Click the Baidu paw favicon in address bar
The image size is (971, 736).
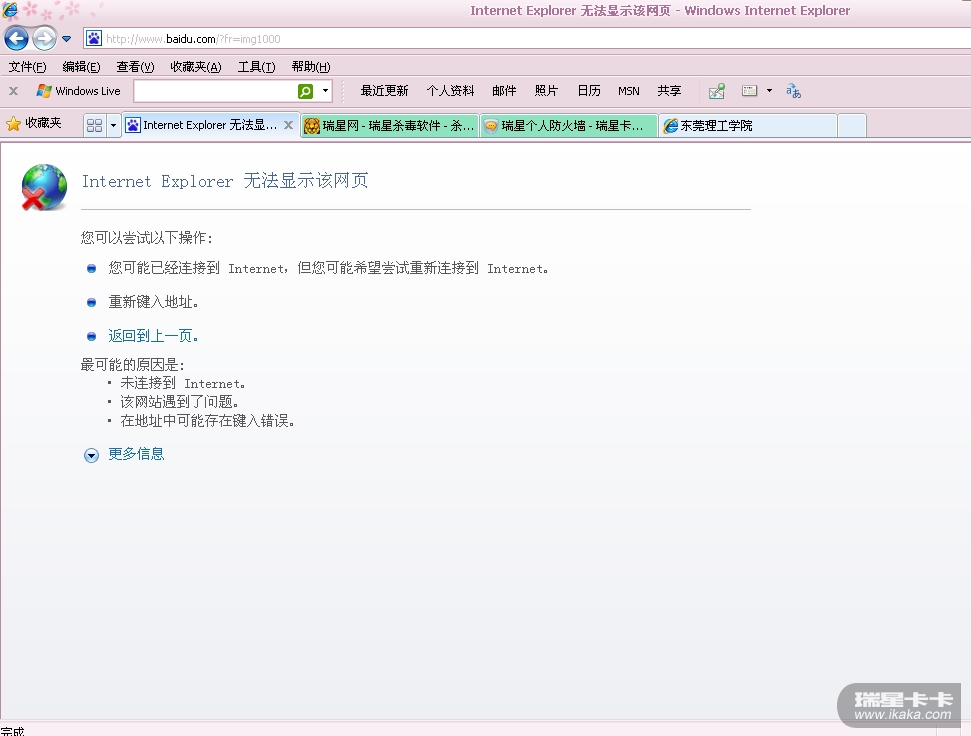pos(94,38)
